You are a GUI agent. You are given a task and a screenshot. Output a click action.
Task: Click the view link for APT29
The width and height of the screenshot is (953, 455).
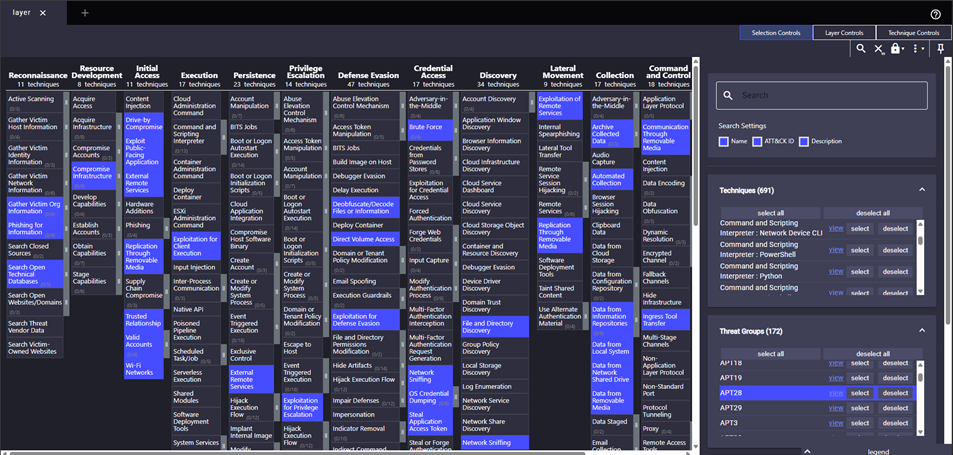[836, 408]
